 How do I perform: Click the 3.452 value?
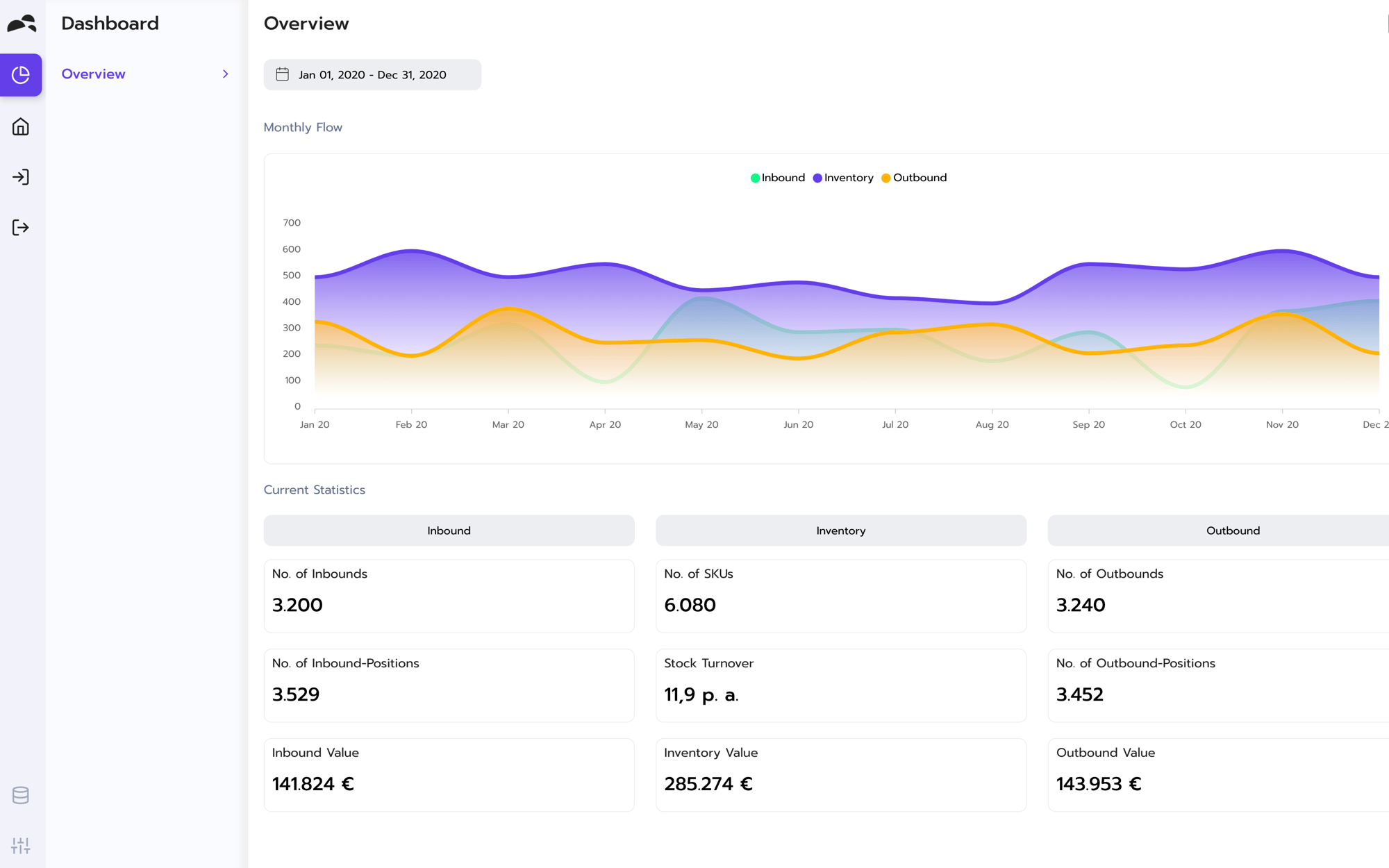pos(1080,694)
